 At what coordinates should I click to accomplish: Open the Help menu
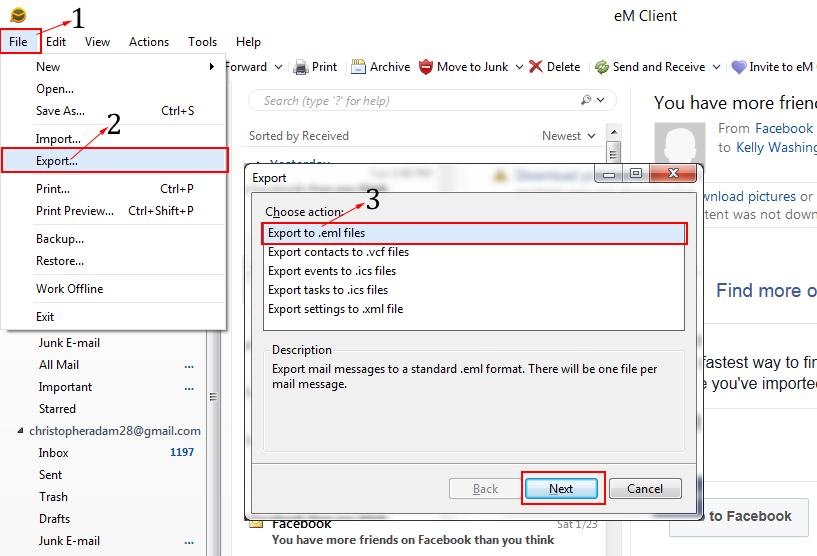tap(248, 42)
